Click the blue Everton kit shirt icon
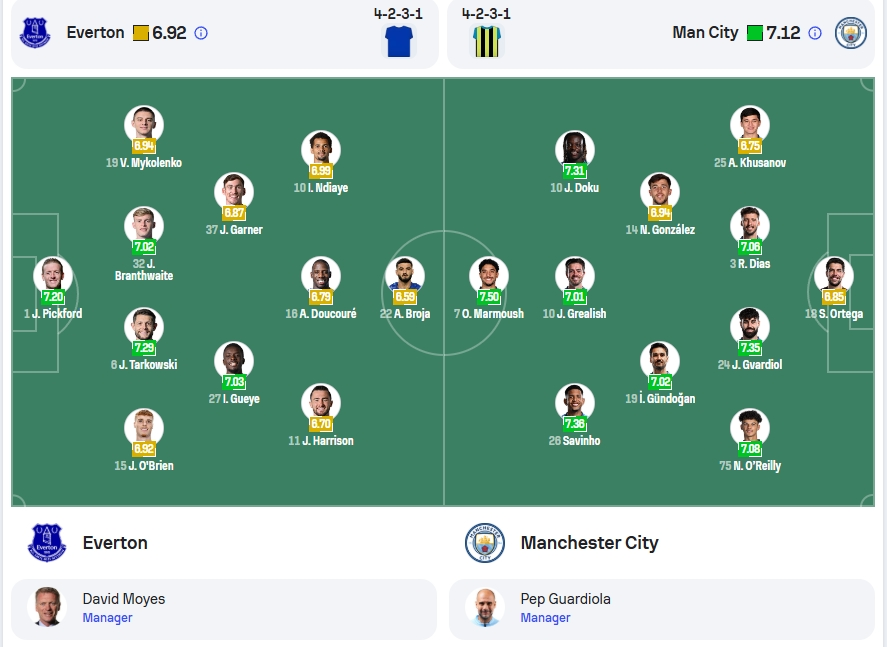Screen dimensions: 887x647 pyautogui.click(x=399, y=41)
